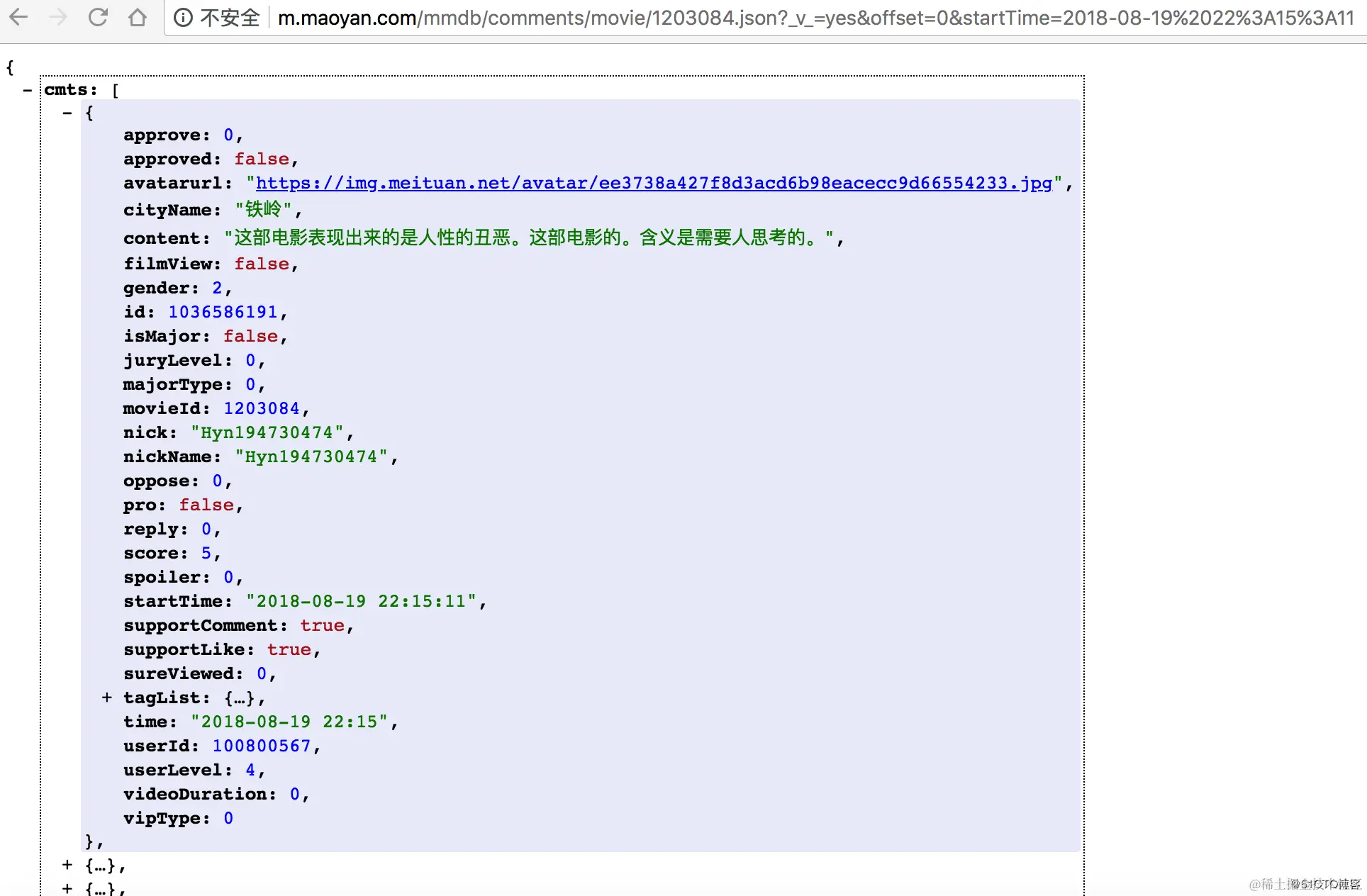Click the movieId number 1203084
Screen dimensions: 1367x896
point(261,408)
